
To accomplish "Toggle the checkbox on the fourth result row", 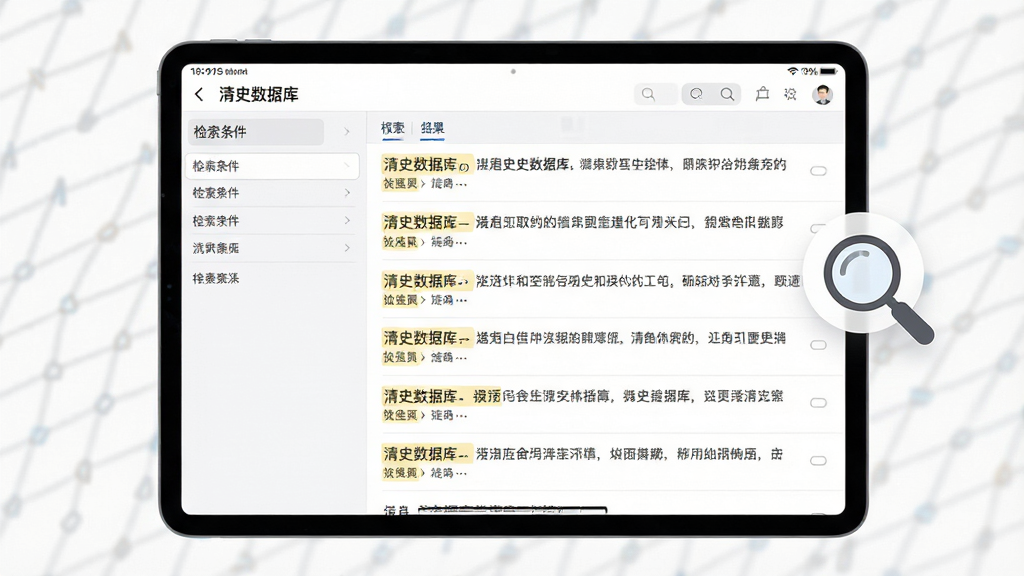I will [x=818, y=345].
